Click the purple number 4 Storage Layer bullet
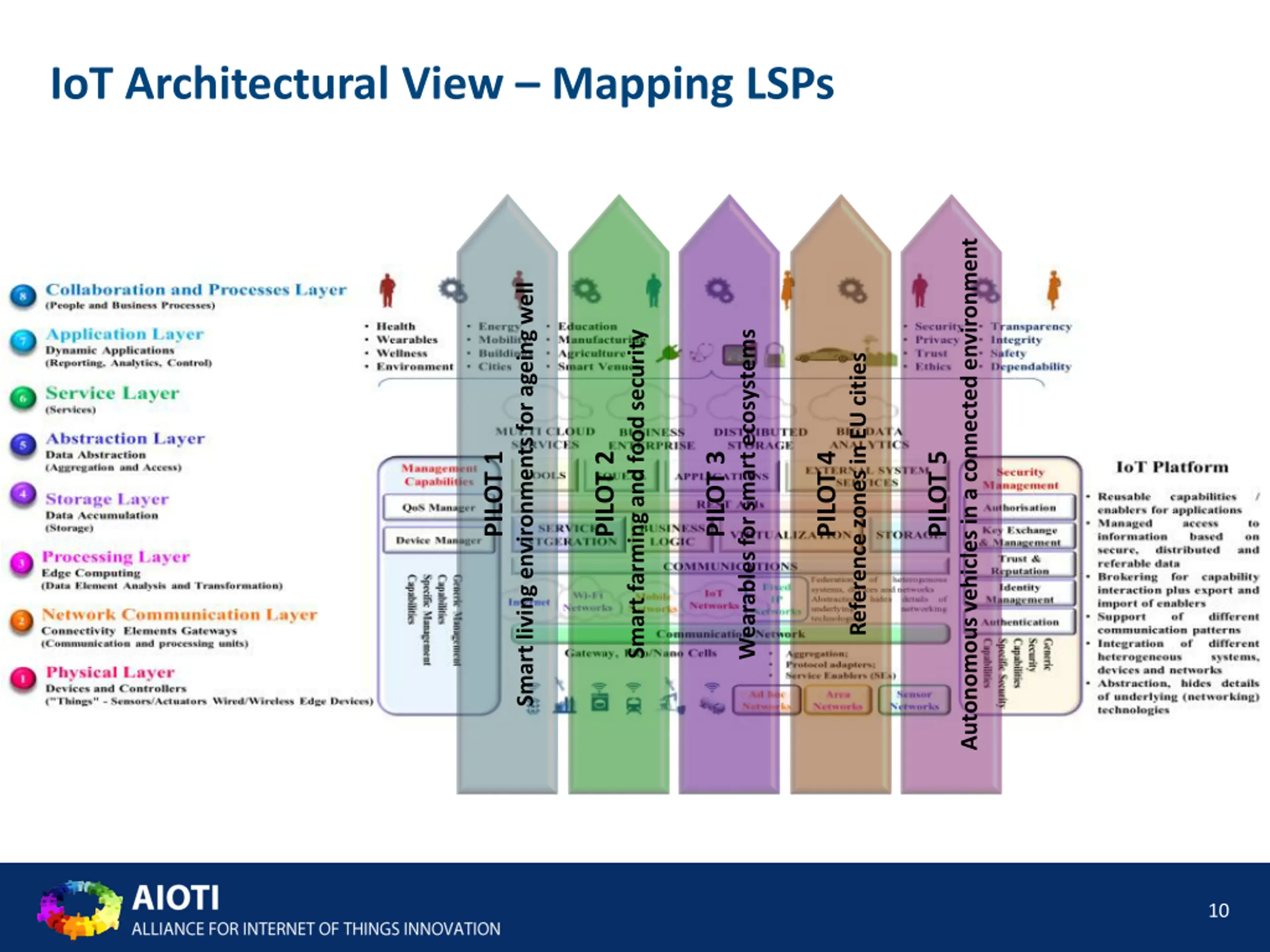 click(x=23, y=495)
